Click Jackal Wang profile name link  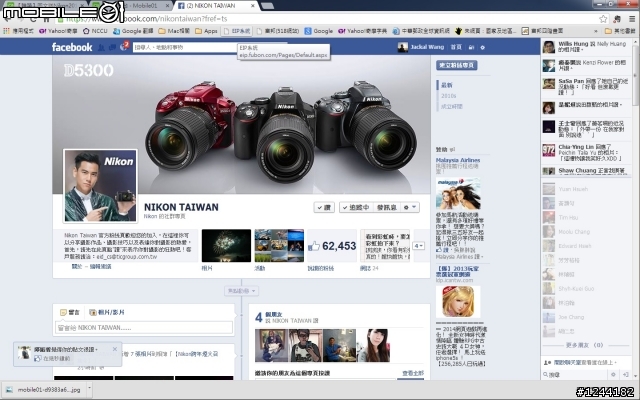(427, 47)
